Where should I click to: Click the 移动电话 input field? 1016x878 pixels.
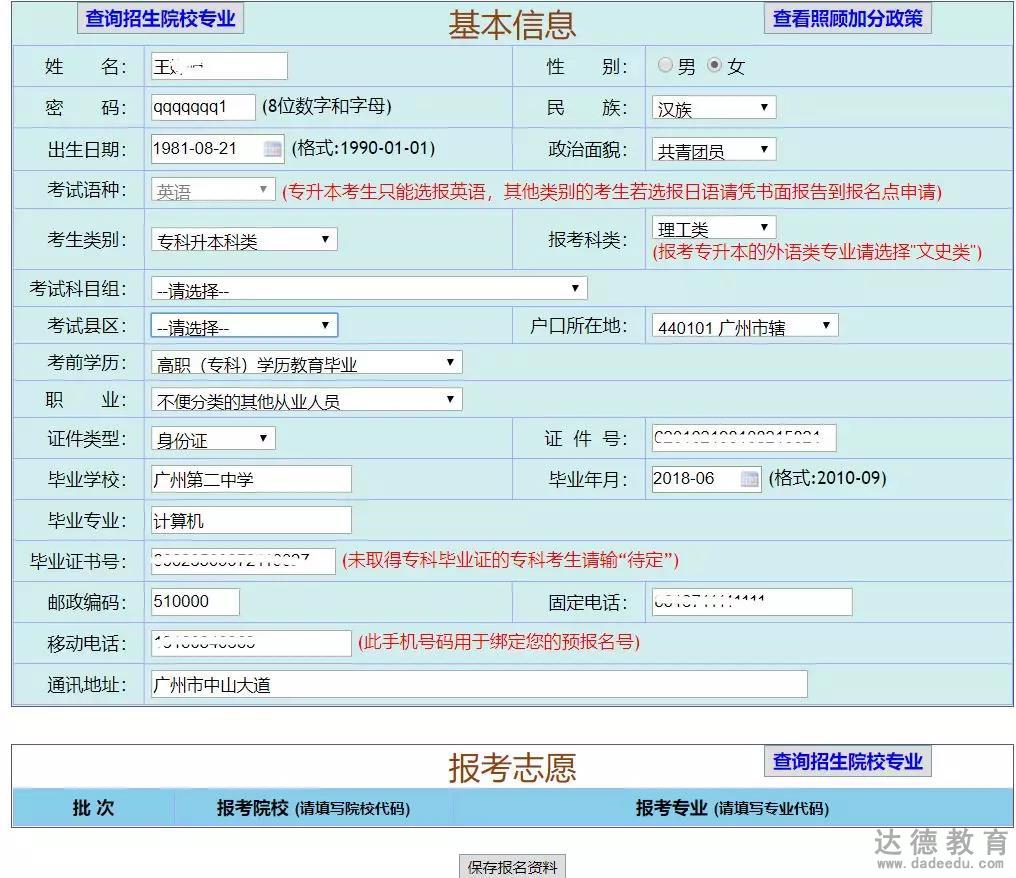click(x=251, y=643)
